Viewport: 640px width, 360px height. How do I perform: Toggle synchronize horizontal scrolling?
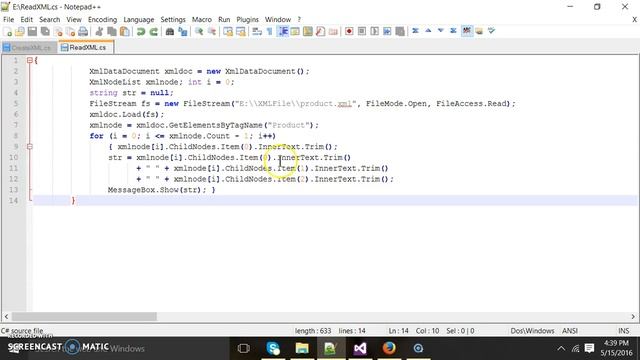coord(241,31)
